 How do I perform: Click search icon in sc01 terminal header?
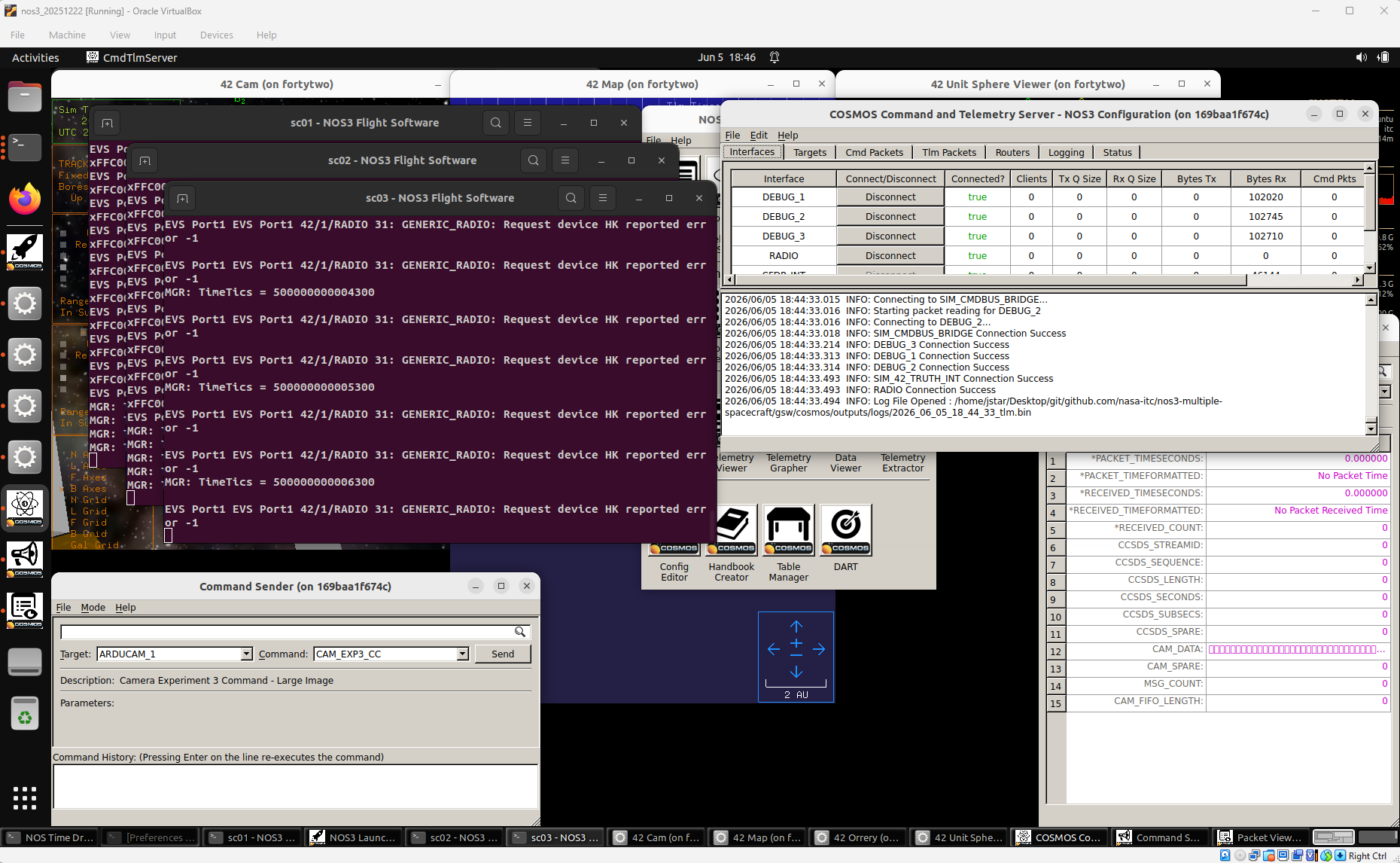(x=496, y=123)
